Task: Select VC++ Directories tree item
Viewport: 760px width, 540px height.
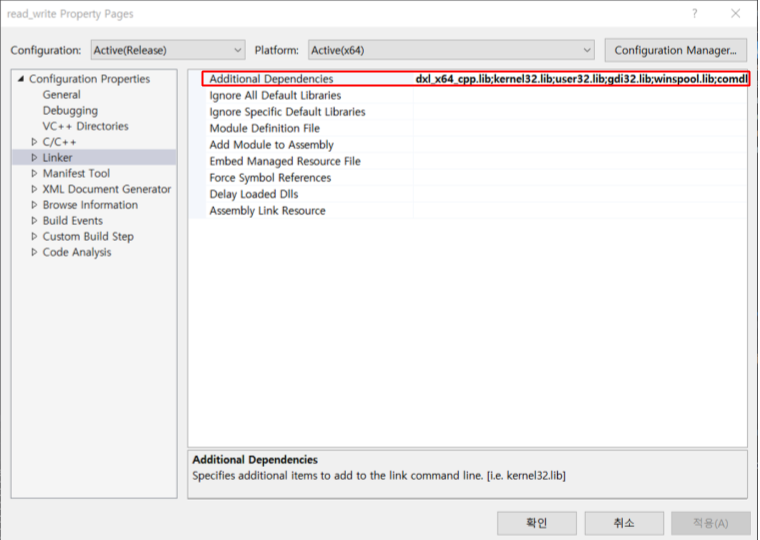Action: 85,127
